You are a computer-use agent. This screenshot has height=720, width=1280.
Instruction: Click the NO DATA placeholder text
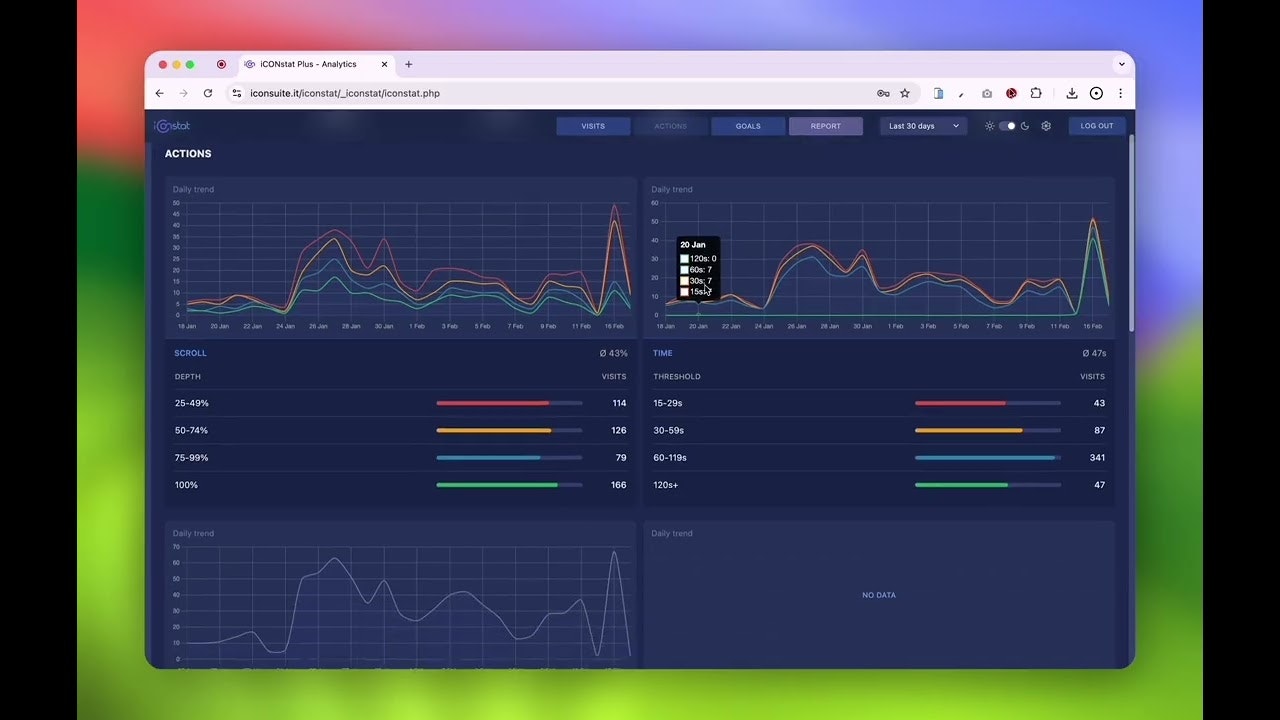coord(879,595)
